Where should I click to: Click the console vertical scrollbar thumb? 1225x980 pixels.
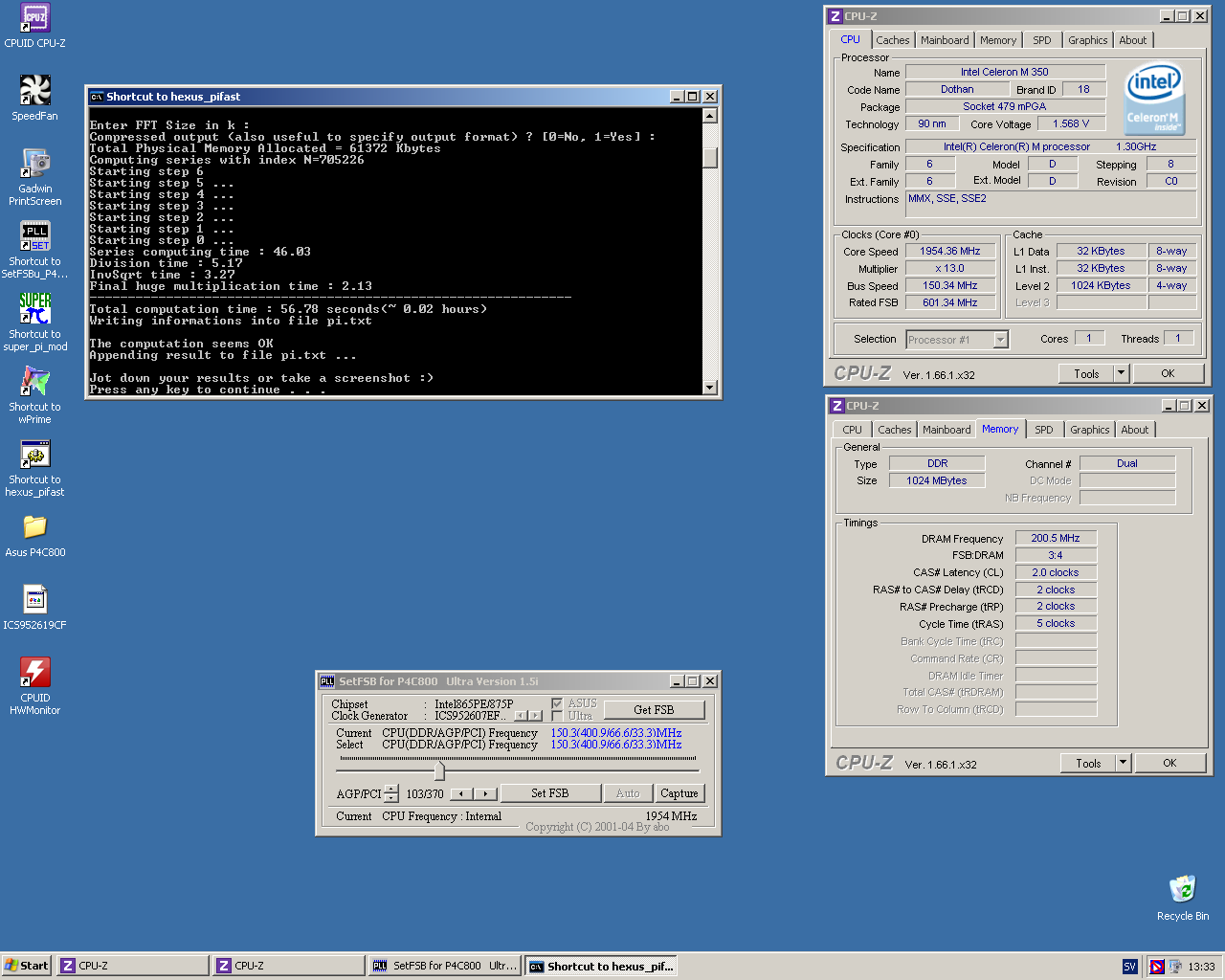coord(710,158)
